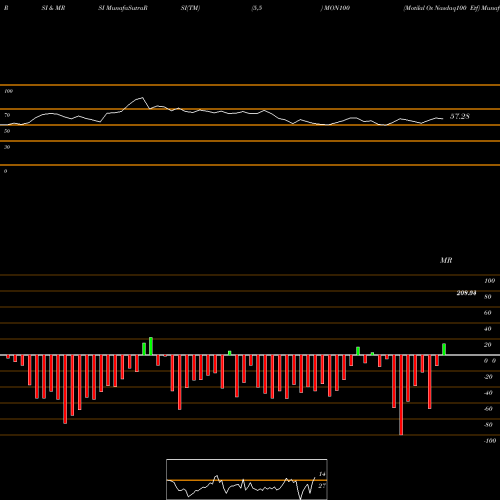Screen dimensions: 500x500
Task: Click the RSI value 57.28 label
Action: tap(460, 116)
